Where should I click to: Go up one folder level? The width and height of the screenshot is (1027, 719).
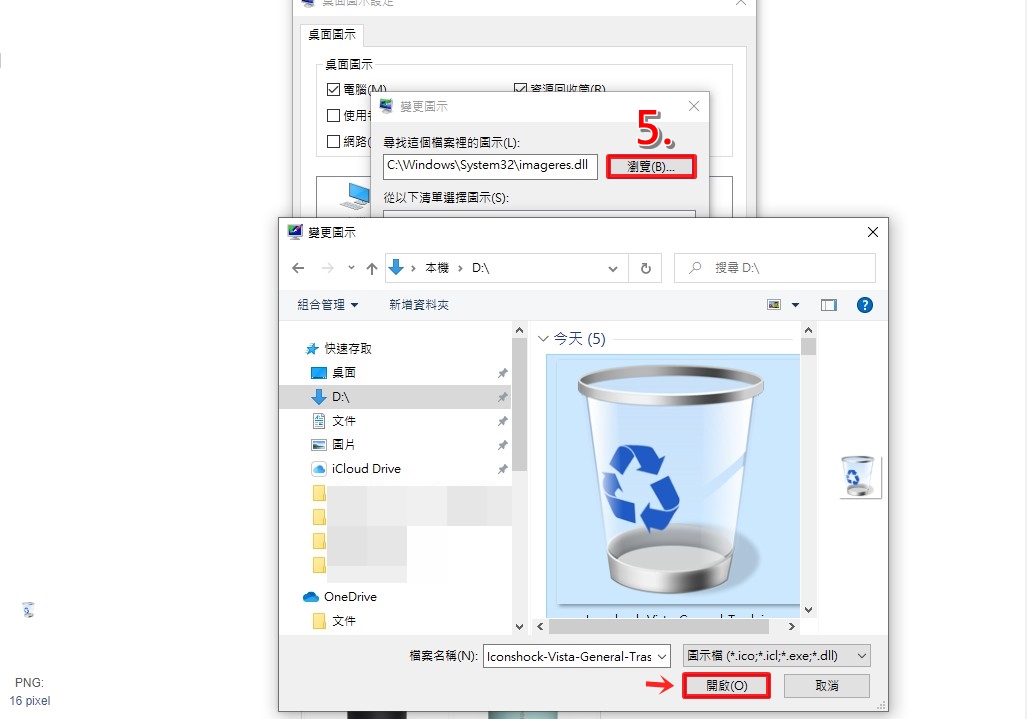(372, 268)
